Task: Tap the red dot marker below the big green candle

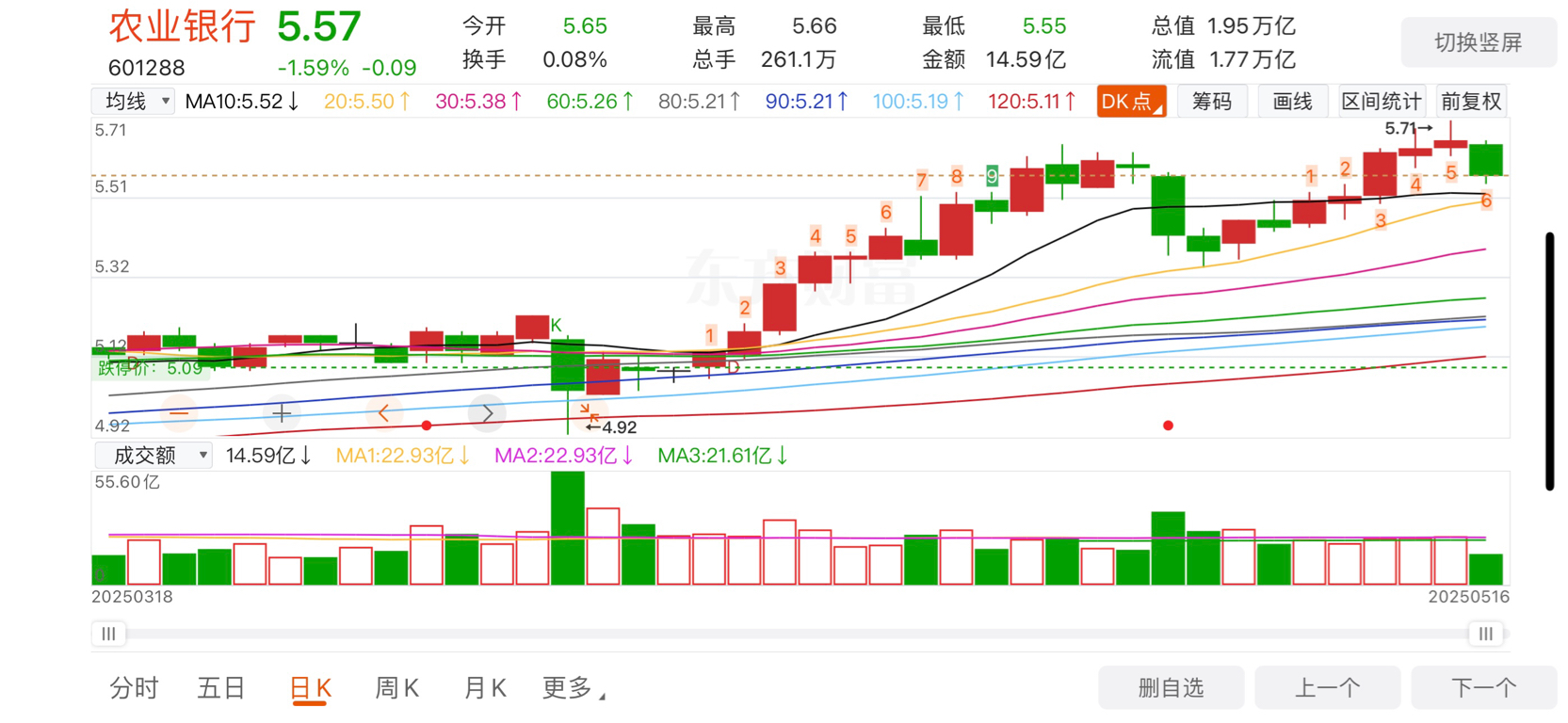Action: [x=1168, y=426]
